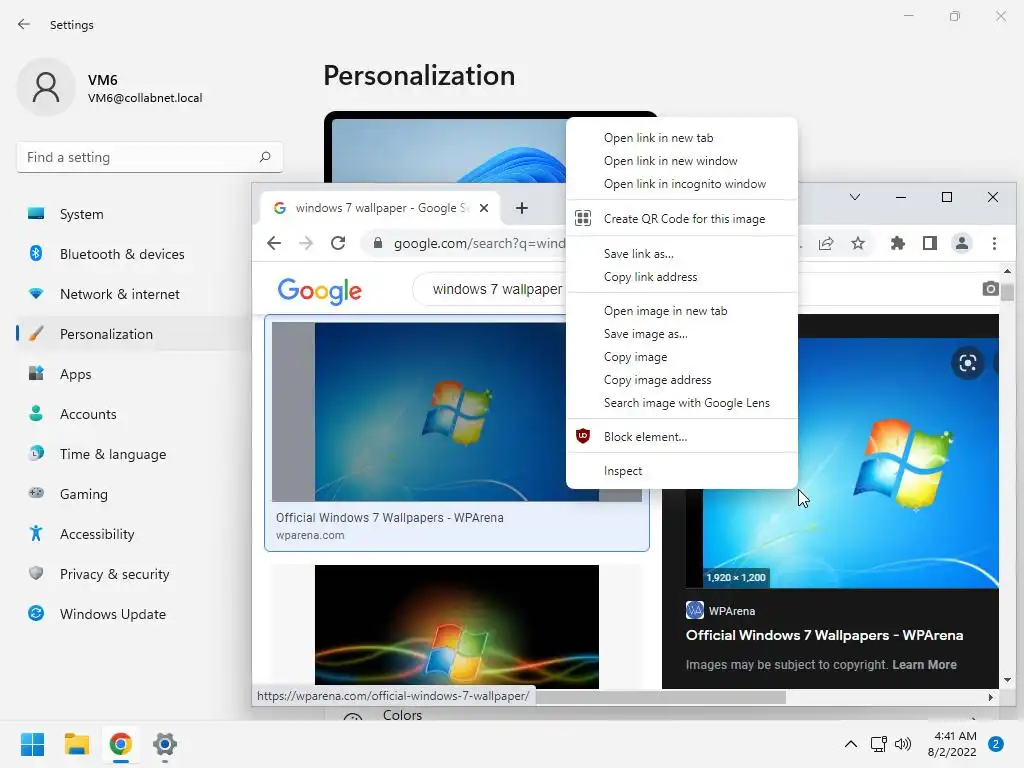Viewport: 1024px width, 768px height.
Task: Click Learn More copyright link
Action: click(924, 664)
